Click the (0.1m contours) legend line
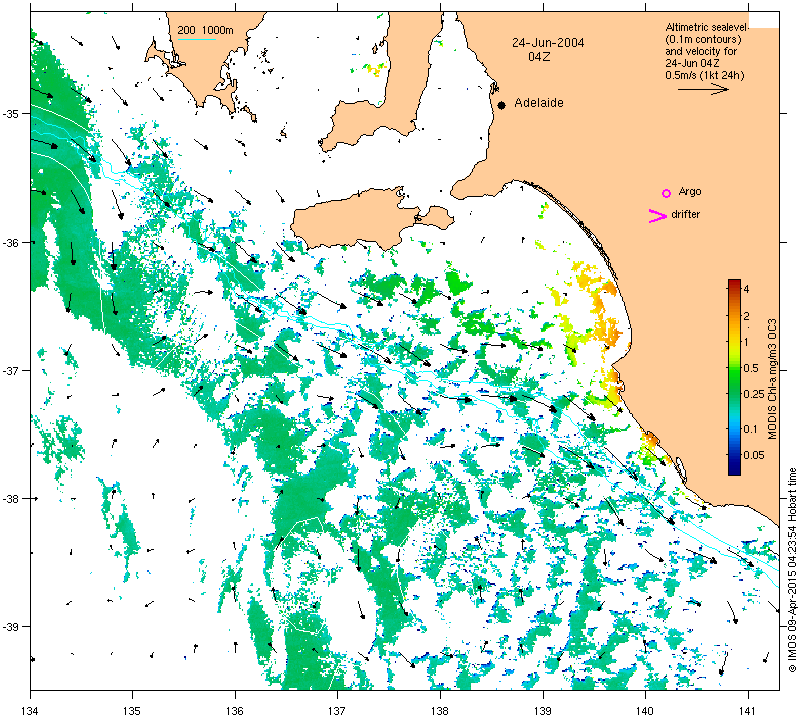This screenshot has width=800, height=720. 703,39
